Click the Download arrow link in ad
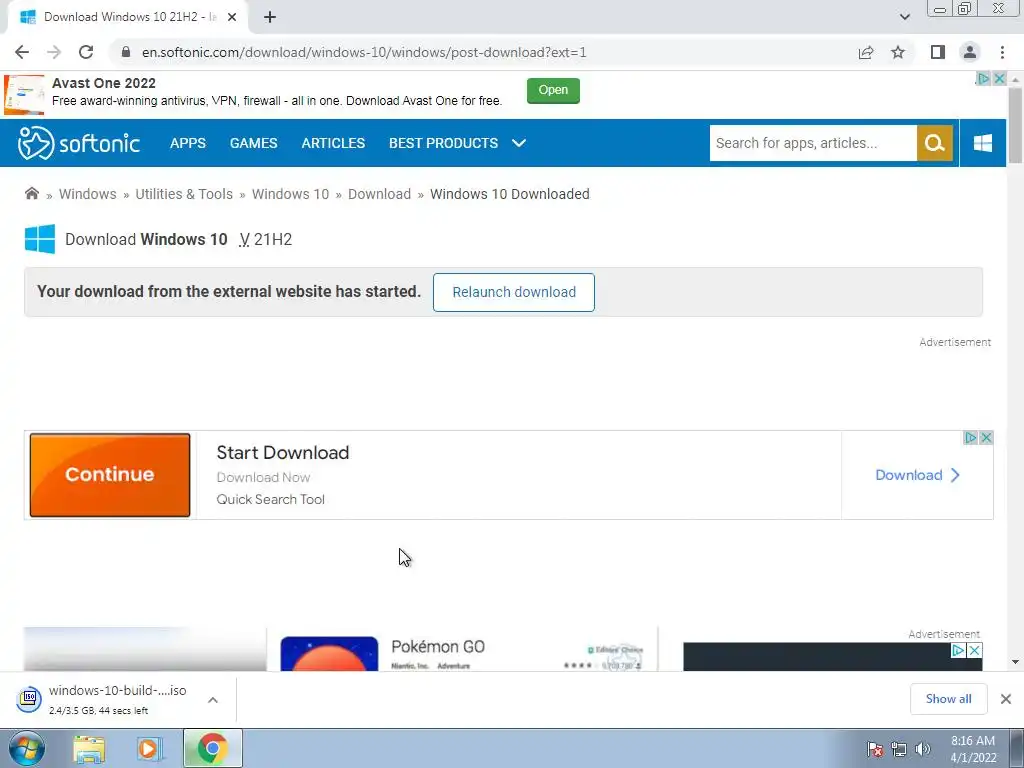Image resolution: width=1024 pixels, height=768 pixels. (918, 475)
